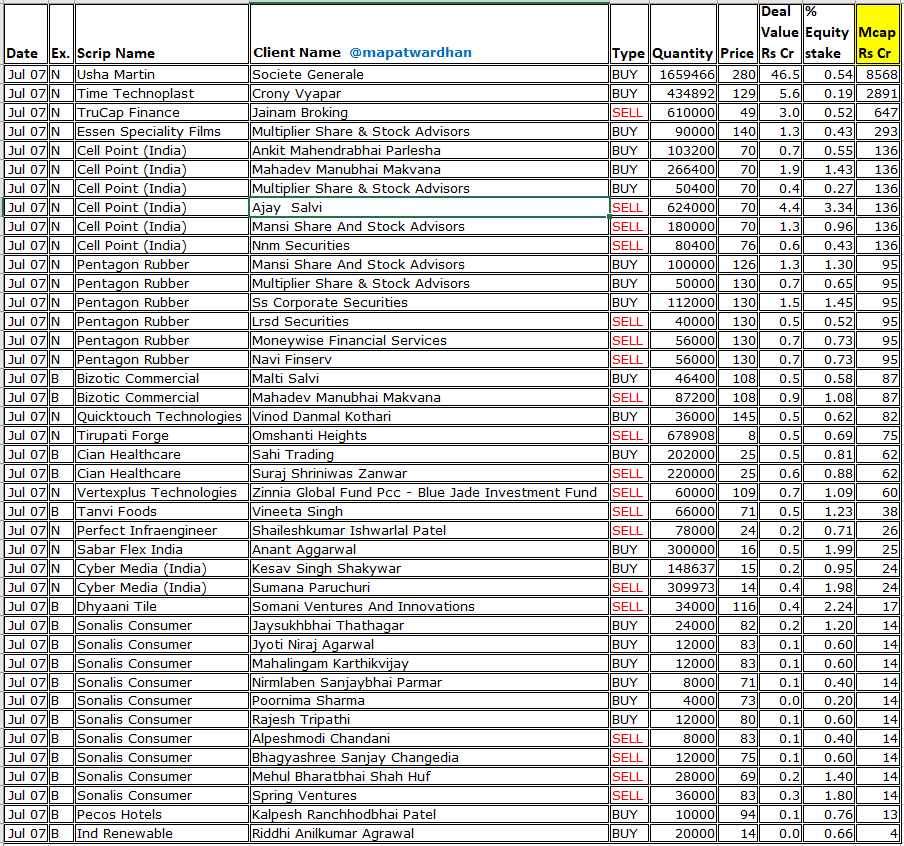Select the quantity cell '1659466'
The image size is (904, 846).
(683, 74)
